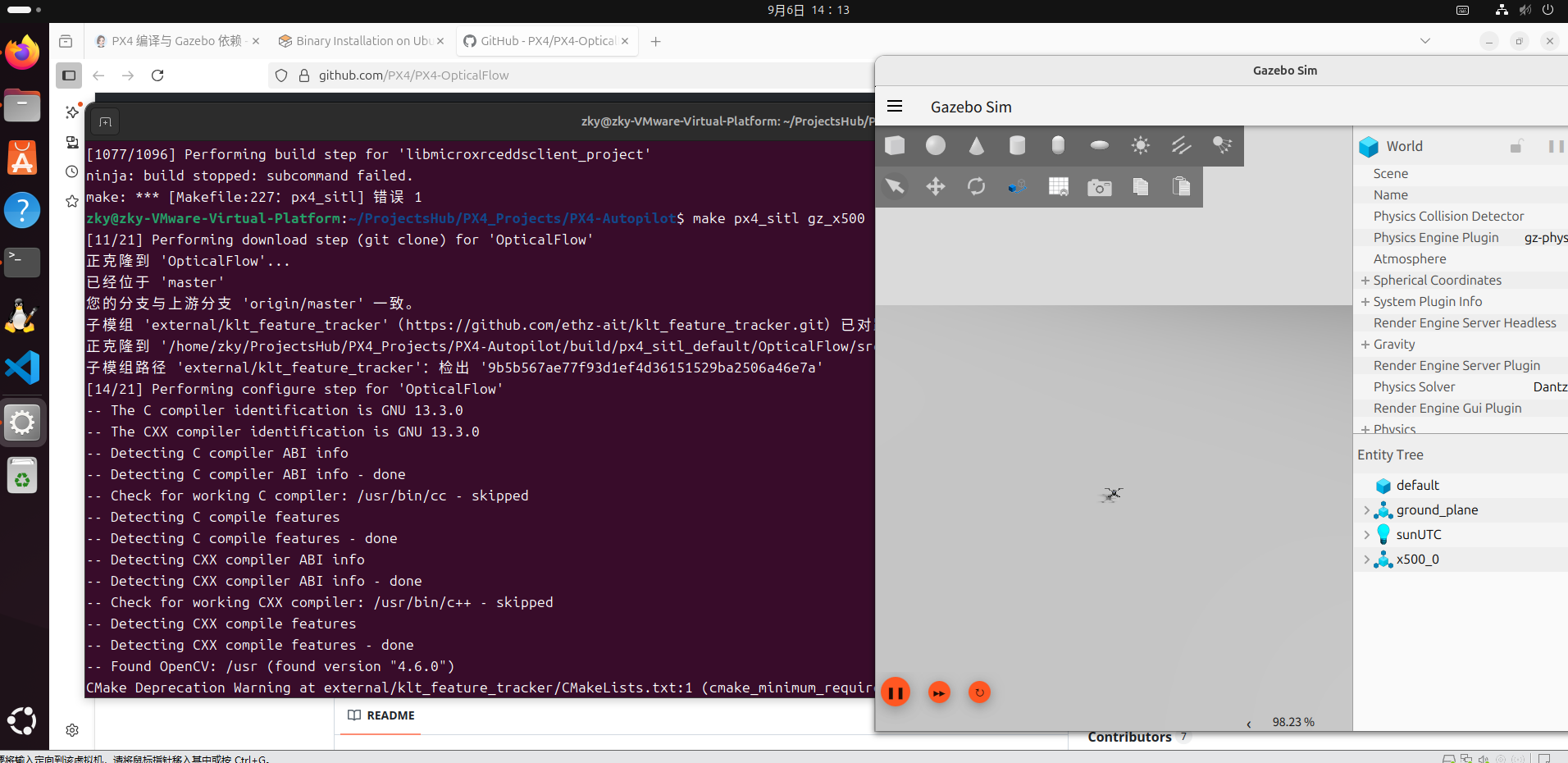Expand the sunUTC entity
The width and height of the screenshot is (1568, 763).
point(1366,535)
